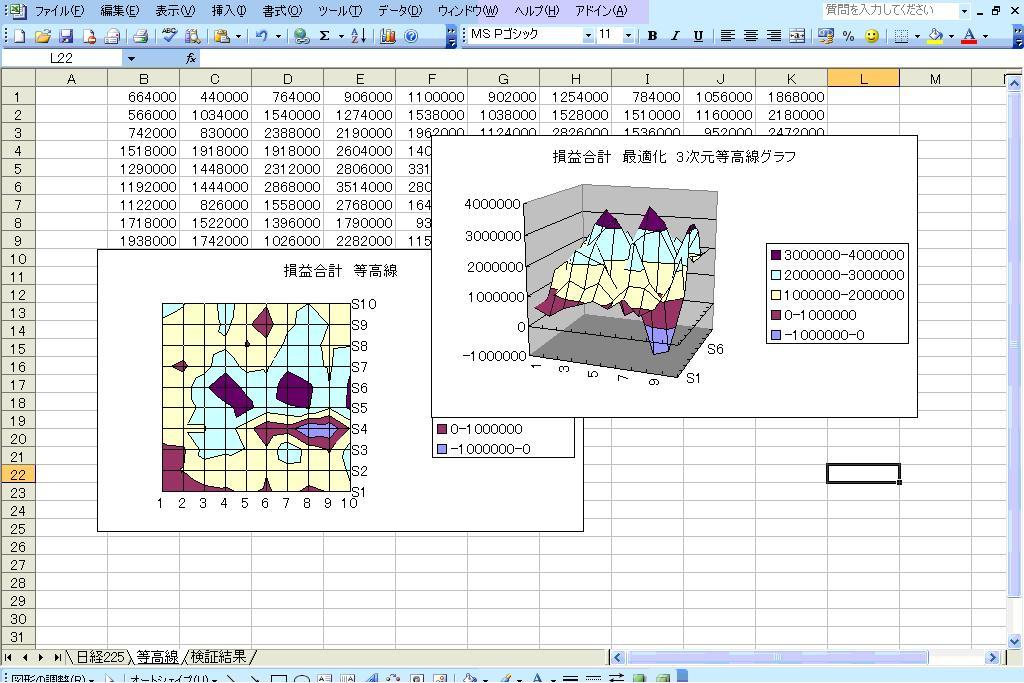Apply percent style with % icon

tap(848, 36)
